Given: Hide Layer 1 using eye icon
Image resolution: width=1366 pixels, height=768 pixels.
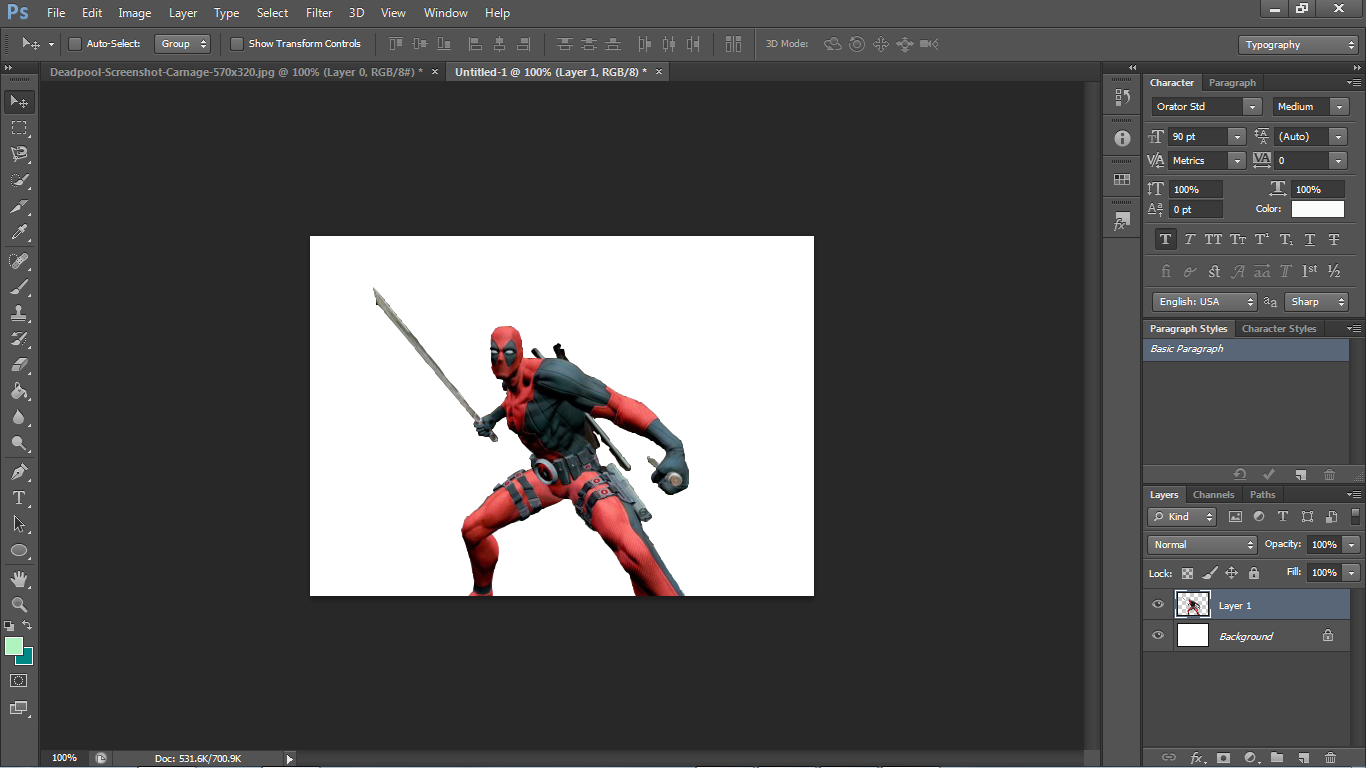Looking at the screenshot, I should (x=1158, y=605).
